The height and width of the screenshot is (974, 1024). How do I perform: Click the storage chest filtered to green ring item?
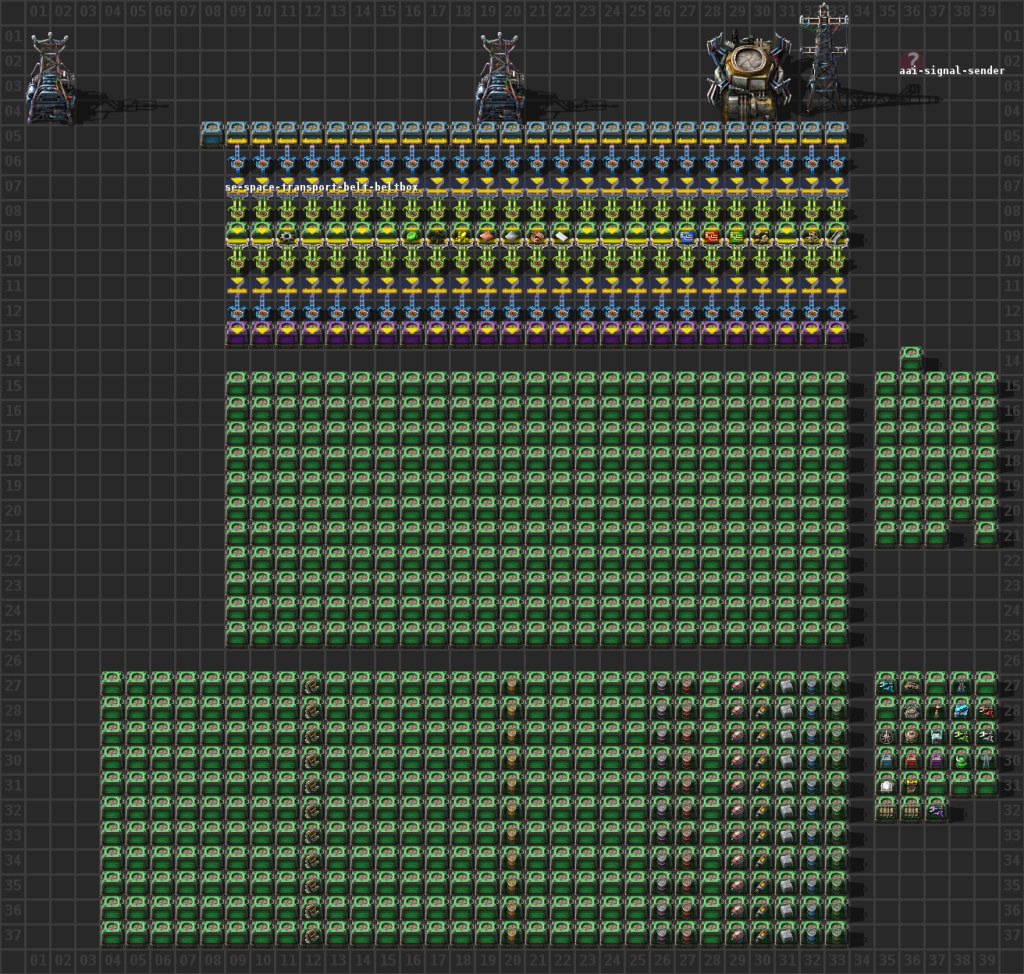(x=961, y=760)
